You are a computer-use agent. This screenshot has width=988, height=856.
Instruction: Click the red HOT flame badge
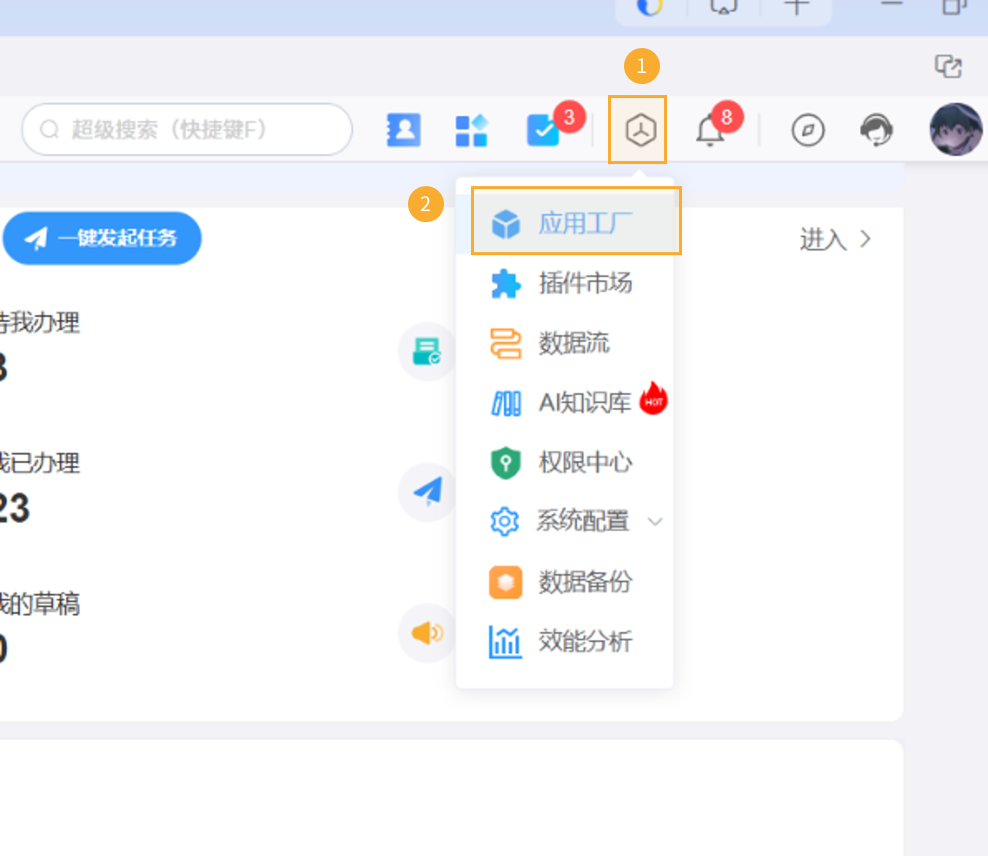pyautogui.click(x=653, y=398)
